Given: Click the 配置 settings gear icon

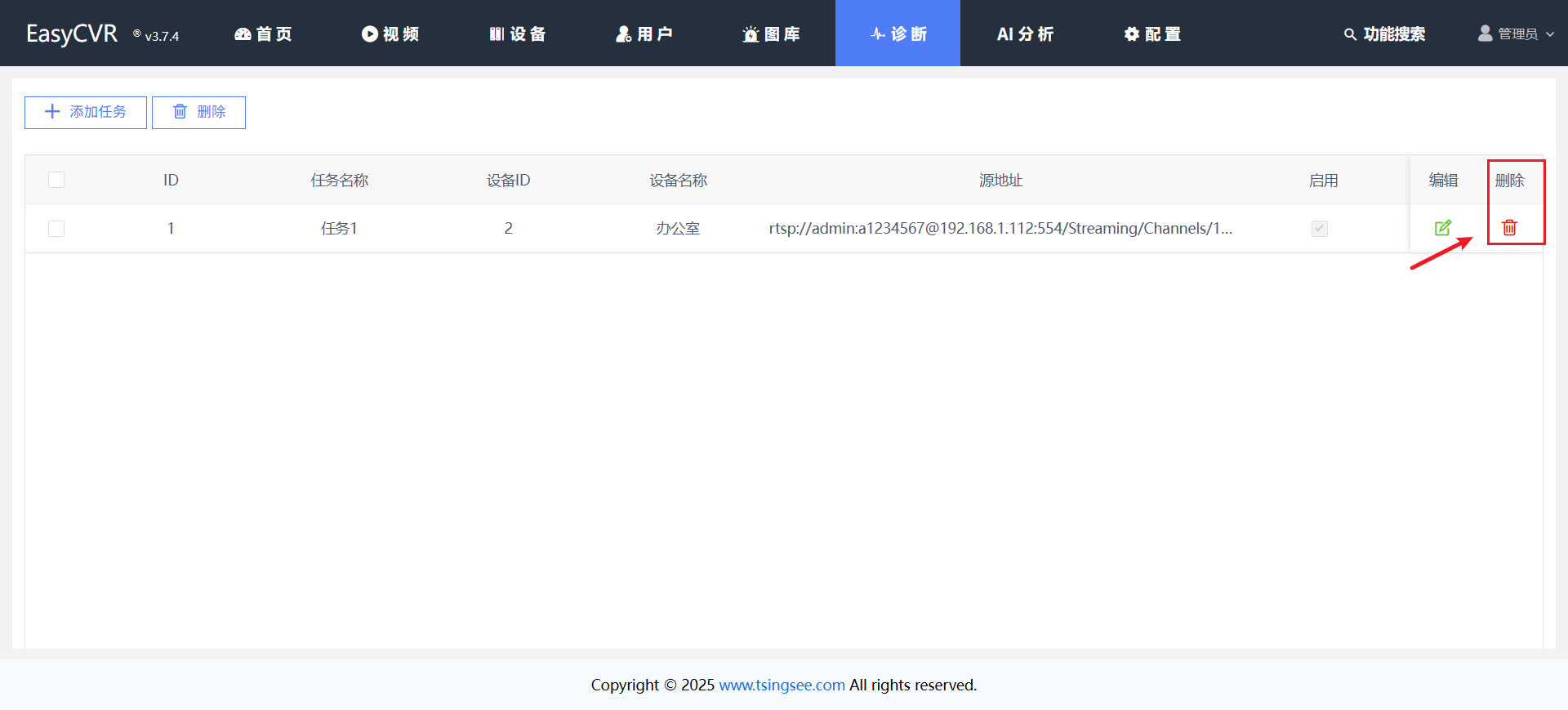Looking at the screenshot, I should click(1131, 34).
